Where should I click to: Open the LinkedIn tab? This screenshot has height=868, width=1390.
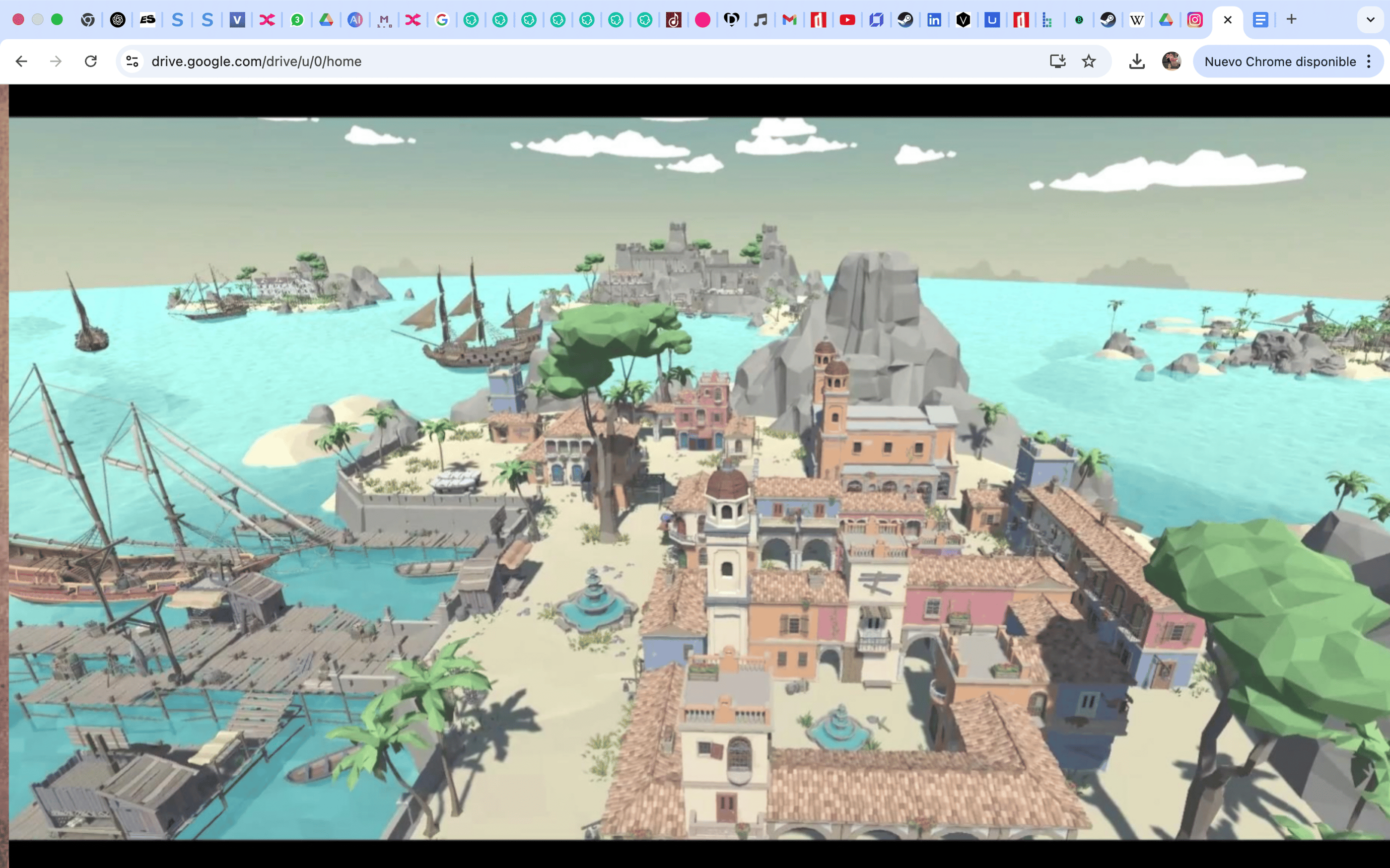point(934,20)
